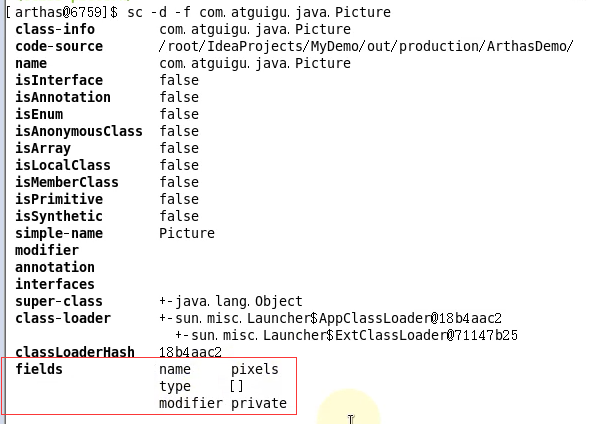The width and height of the screenshot is (591, 424).
Task: Click the isEnum false value
Action: pos(179,114)
